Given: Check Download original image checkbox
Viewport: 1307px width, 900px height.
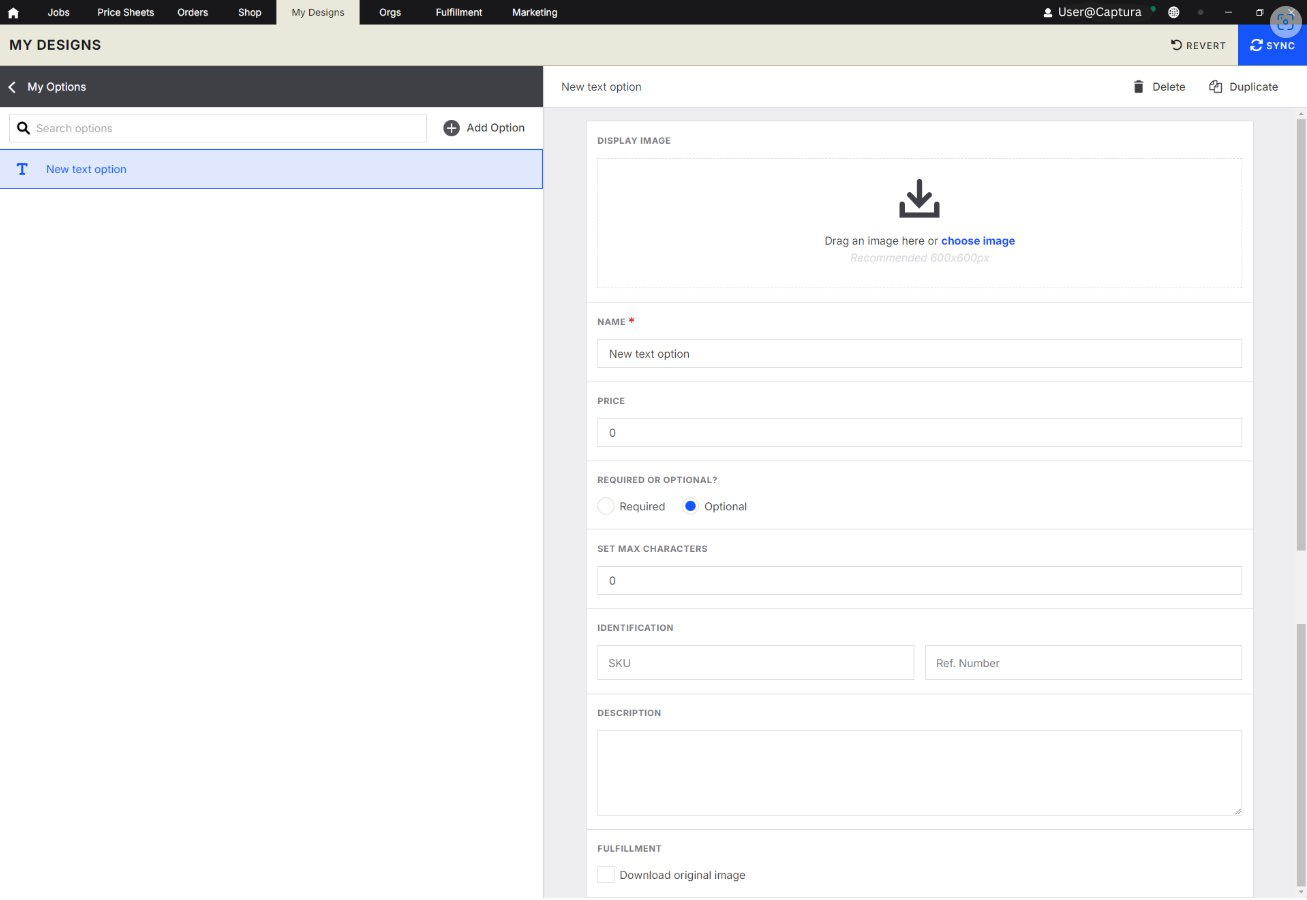Looking at the screenshot, I should pos(606,875).
